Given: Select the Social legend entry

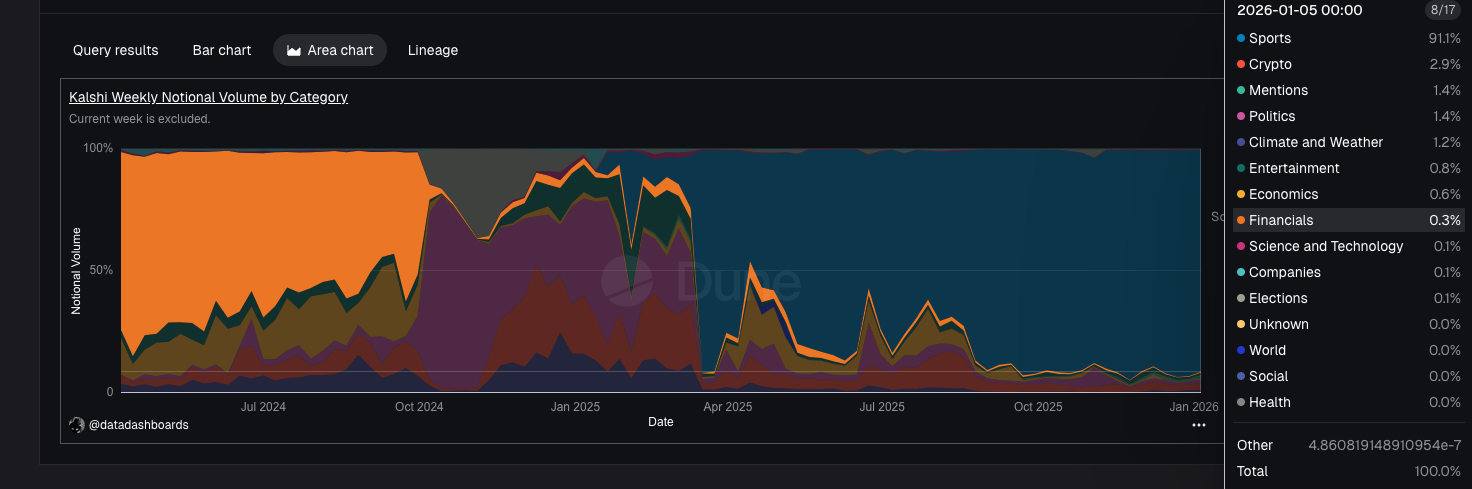Looking at the screenshot, I should click(x=1349, y=376).
